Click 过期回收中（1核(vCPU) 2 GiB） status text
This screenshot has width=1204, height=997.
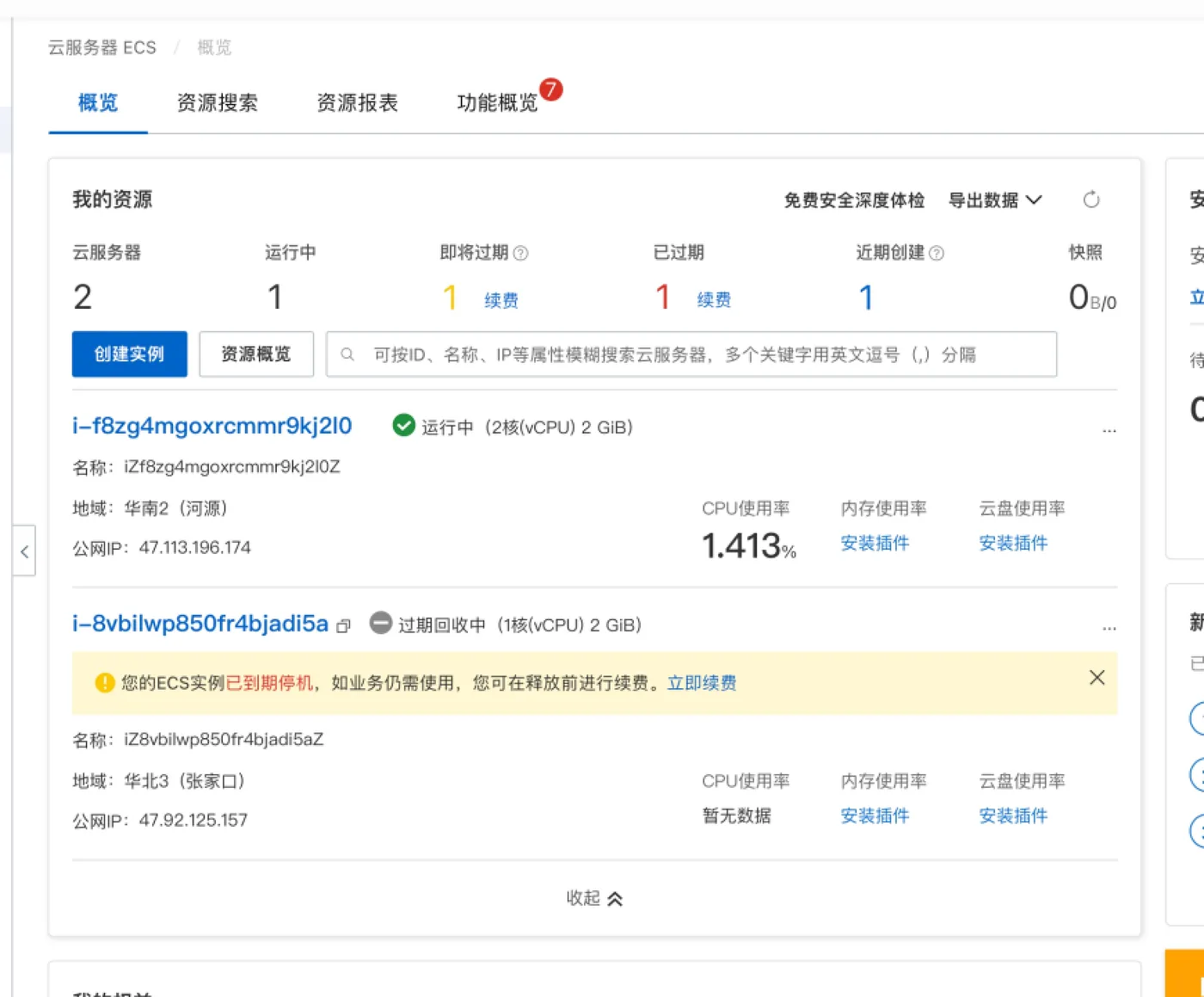pos(520,625)
